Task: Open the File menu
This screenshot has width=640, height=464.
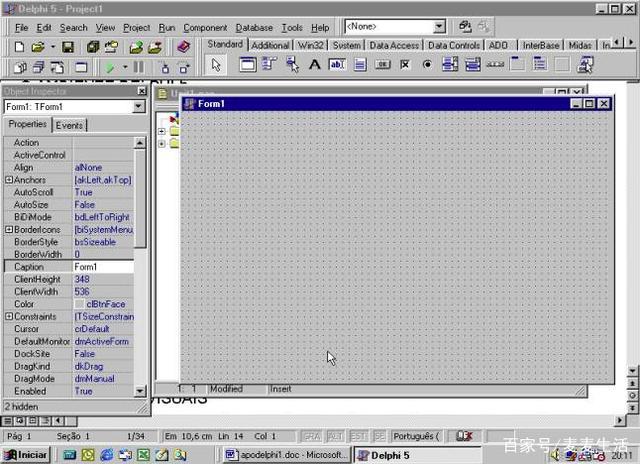Action: point(21,28)
